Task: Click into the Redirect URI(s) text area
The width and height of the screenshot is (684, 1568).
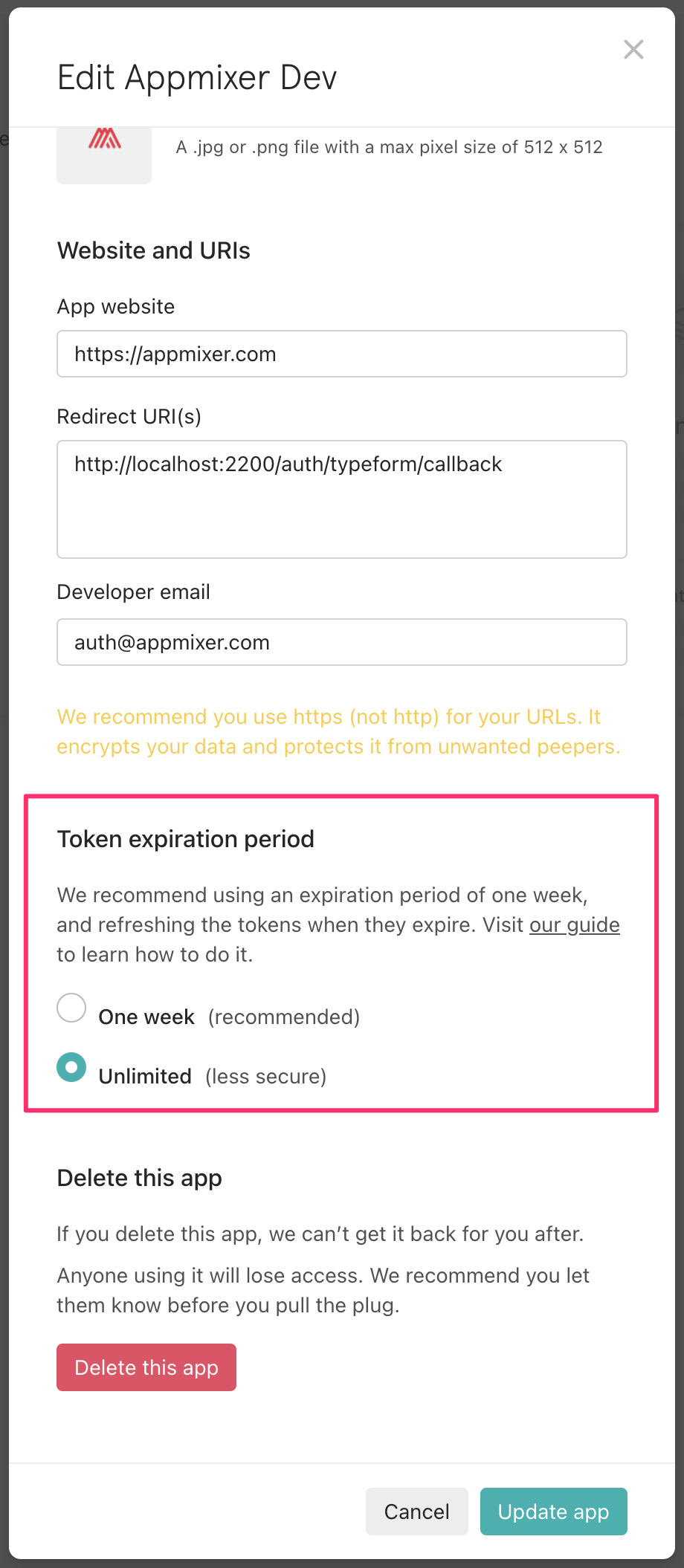Action: pyautogui.click(x=342, y=499)
